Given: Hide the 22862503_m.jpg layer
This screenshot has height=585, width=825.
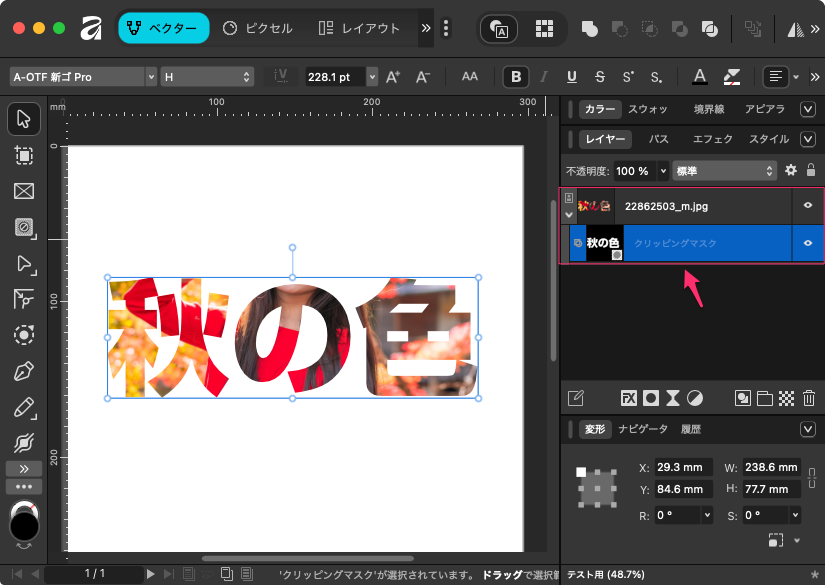Looking at the screenshot, I should pos(808,207).
